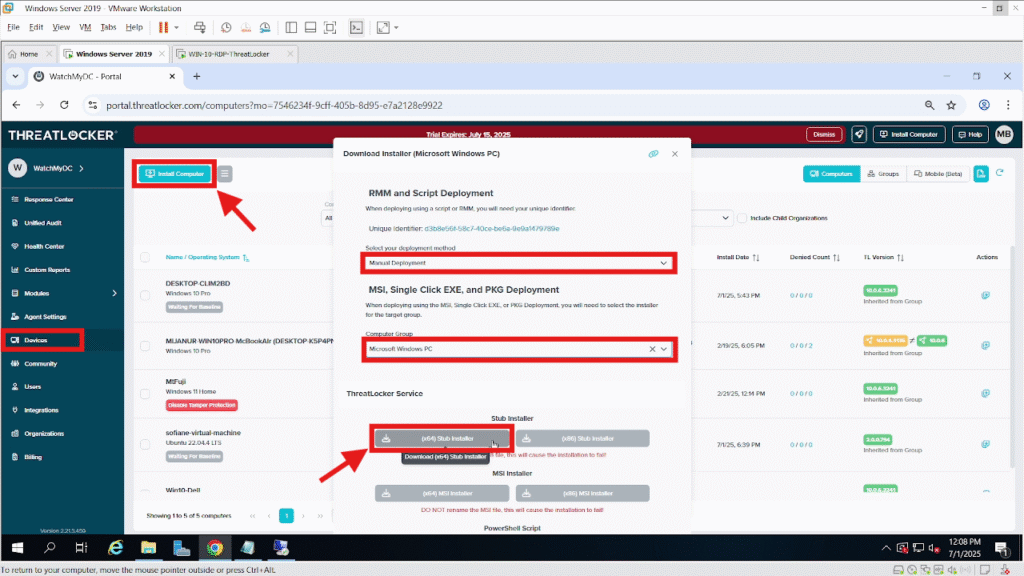Go to page 1 in pagination
Screen dimensions: 1024x576
286,516
